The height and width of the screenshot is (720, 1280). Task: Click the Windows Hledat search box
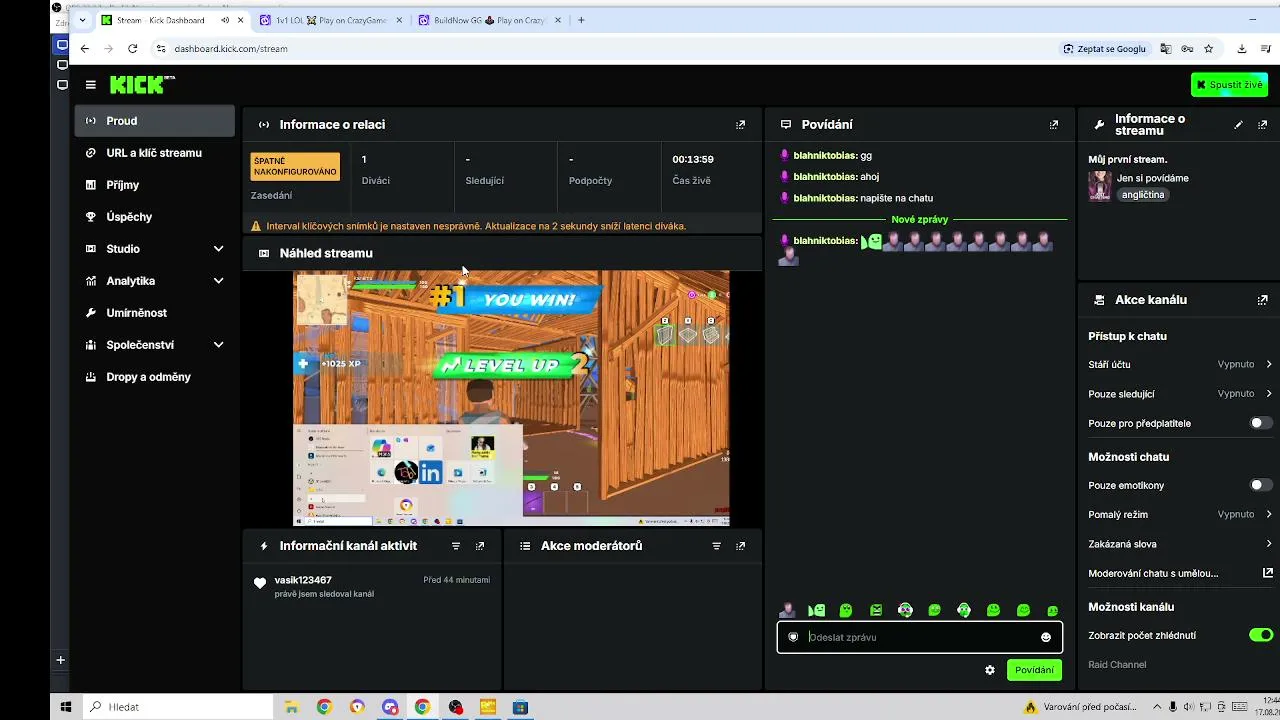(x=178, y=707)
